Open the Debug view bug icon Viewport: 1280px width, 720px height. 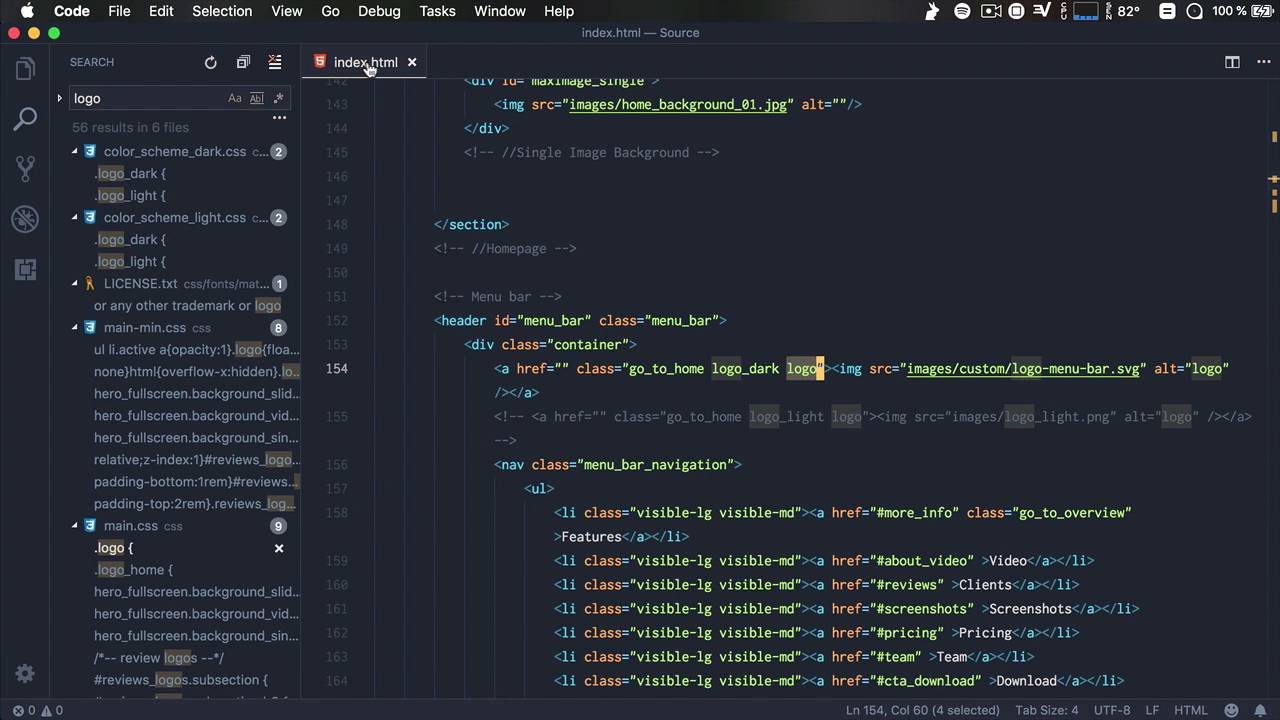click(25, 218)
